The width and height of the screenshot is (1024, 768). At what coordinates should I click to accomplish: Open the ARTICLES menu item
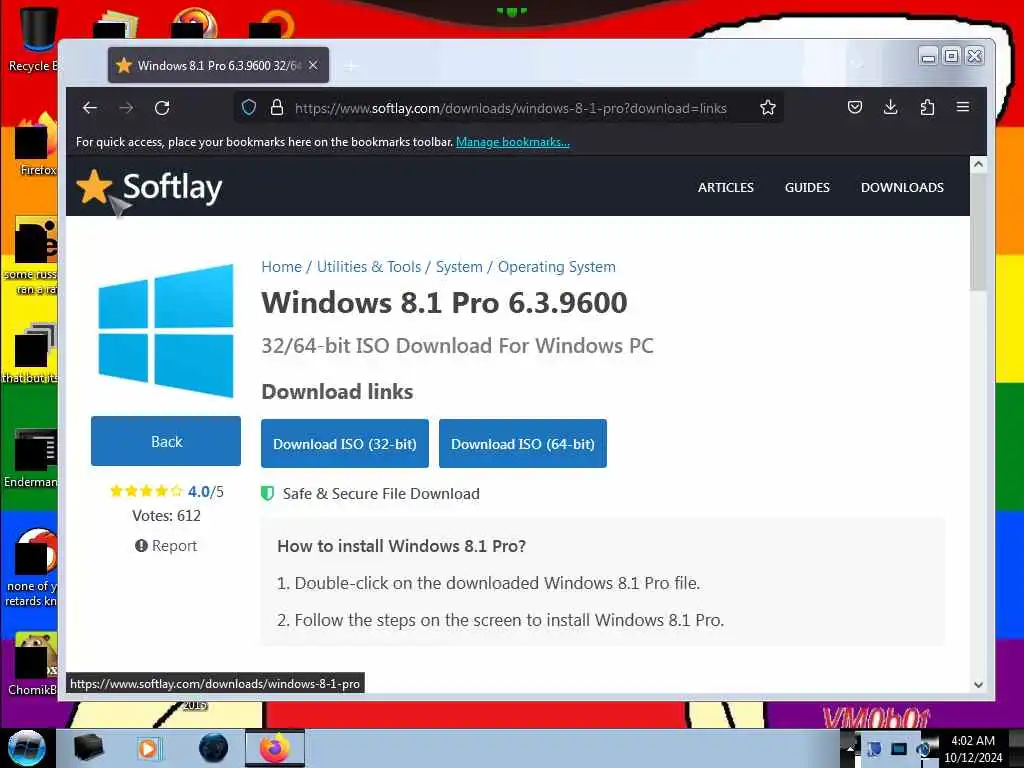tap(726, 187)
